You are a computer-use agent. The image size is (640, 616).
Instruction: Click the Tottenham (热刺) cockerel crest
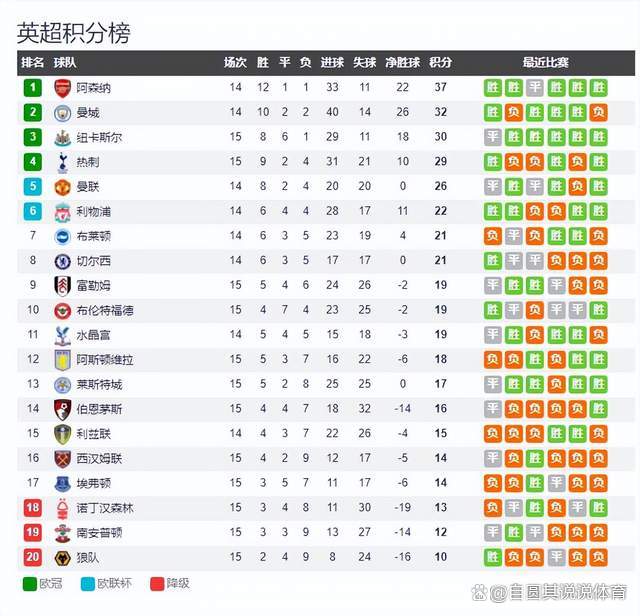click(x=62, y=162)
